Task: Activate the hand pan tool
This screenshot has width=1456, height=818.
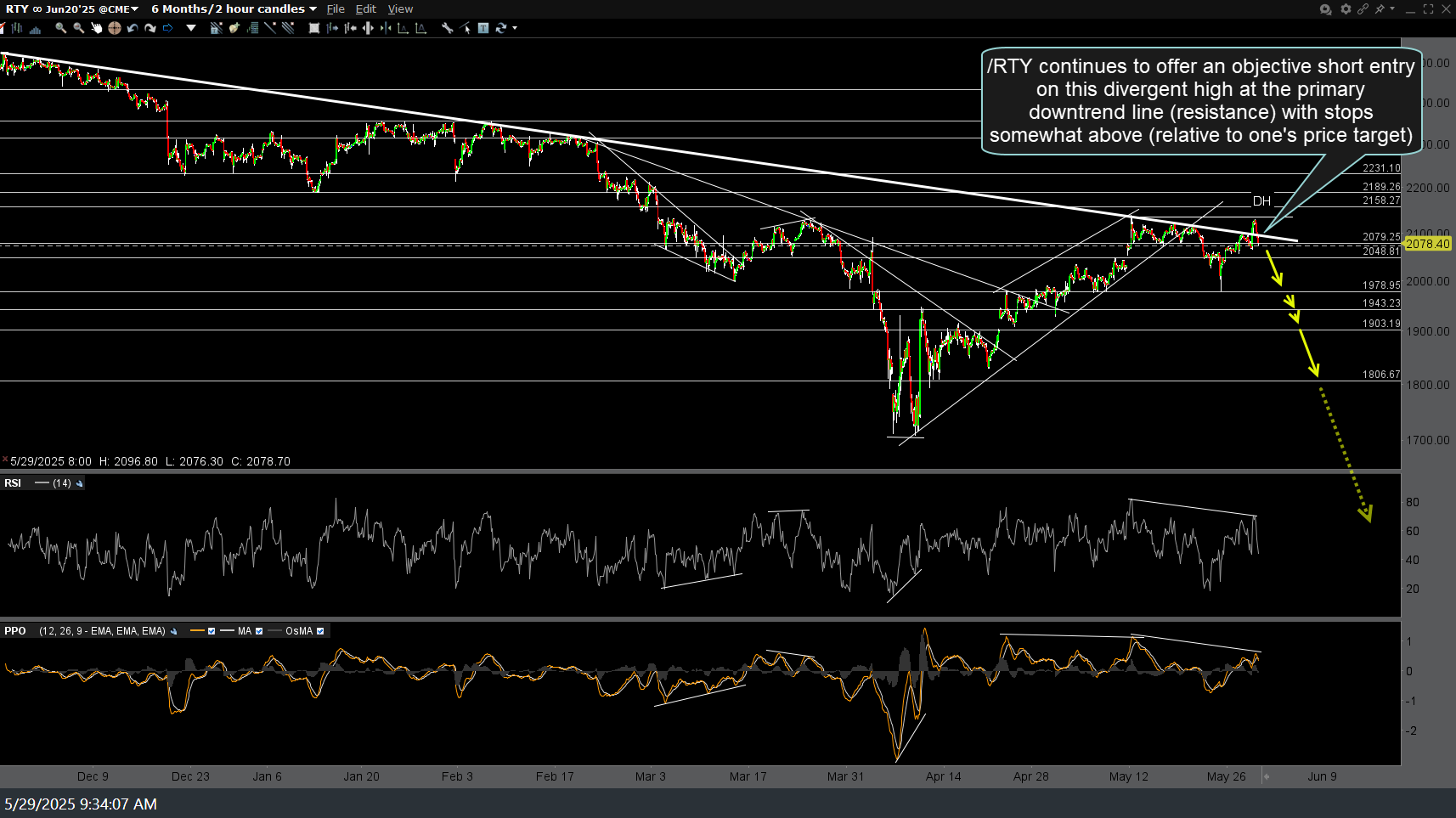Action: pos(96,28)
